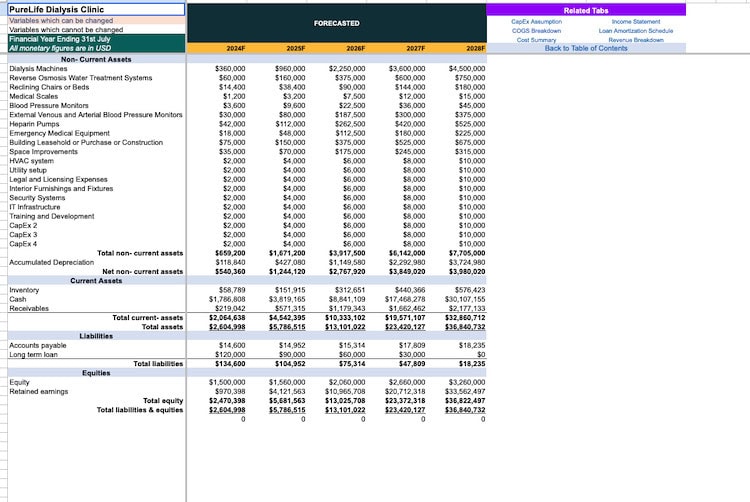The image size is (750, 502).
Task: Go Back to Table of Contents
Action: coord(586,48)
